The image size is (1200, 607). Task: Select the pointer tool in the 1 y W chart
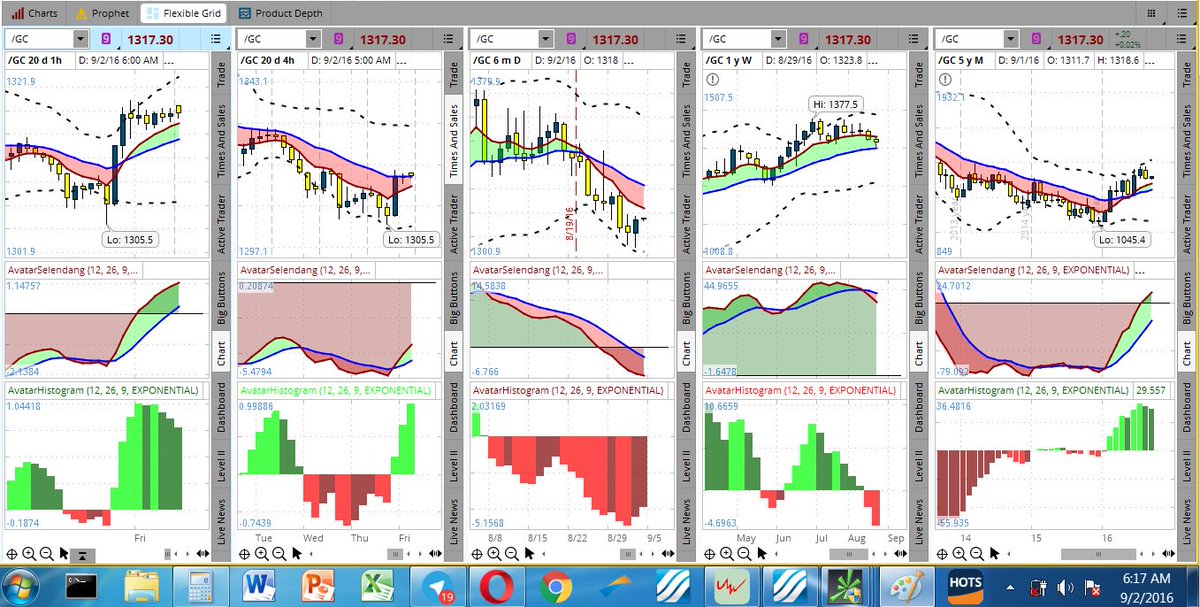pos(761,553)
